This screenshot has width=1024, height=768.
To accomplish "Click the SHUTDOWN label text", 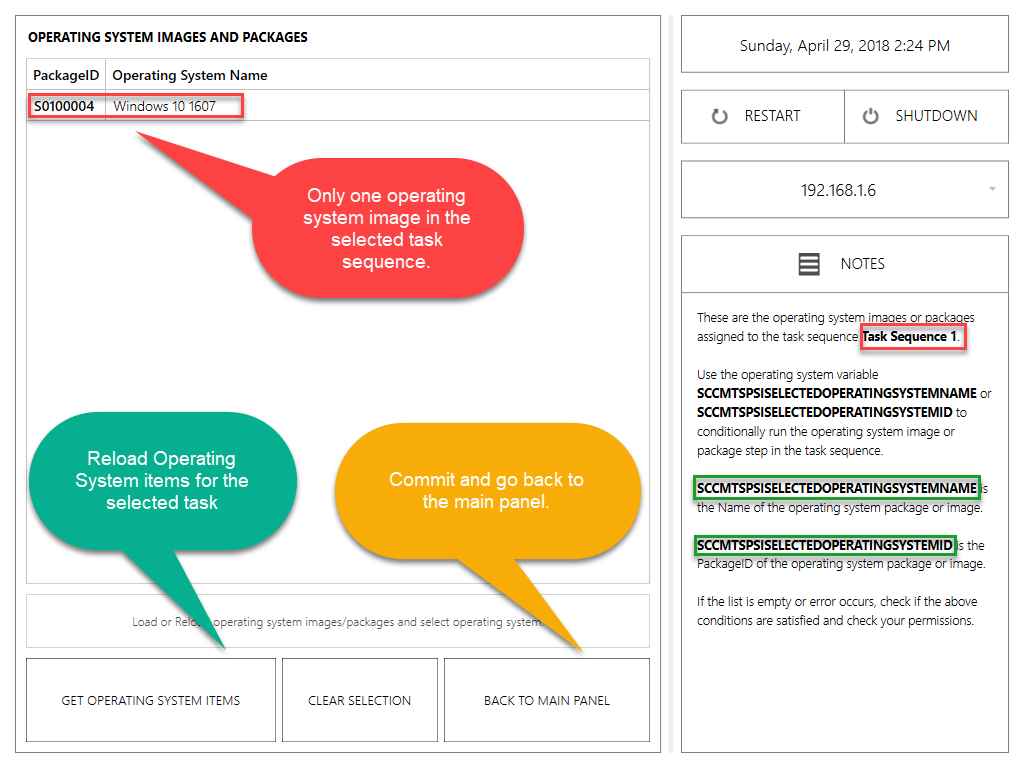I will tap(936, 116).
